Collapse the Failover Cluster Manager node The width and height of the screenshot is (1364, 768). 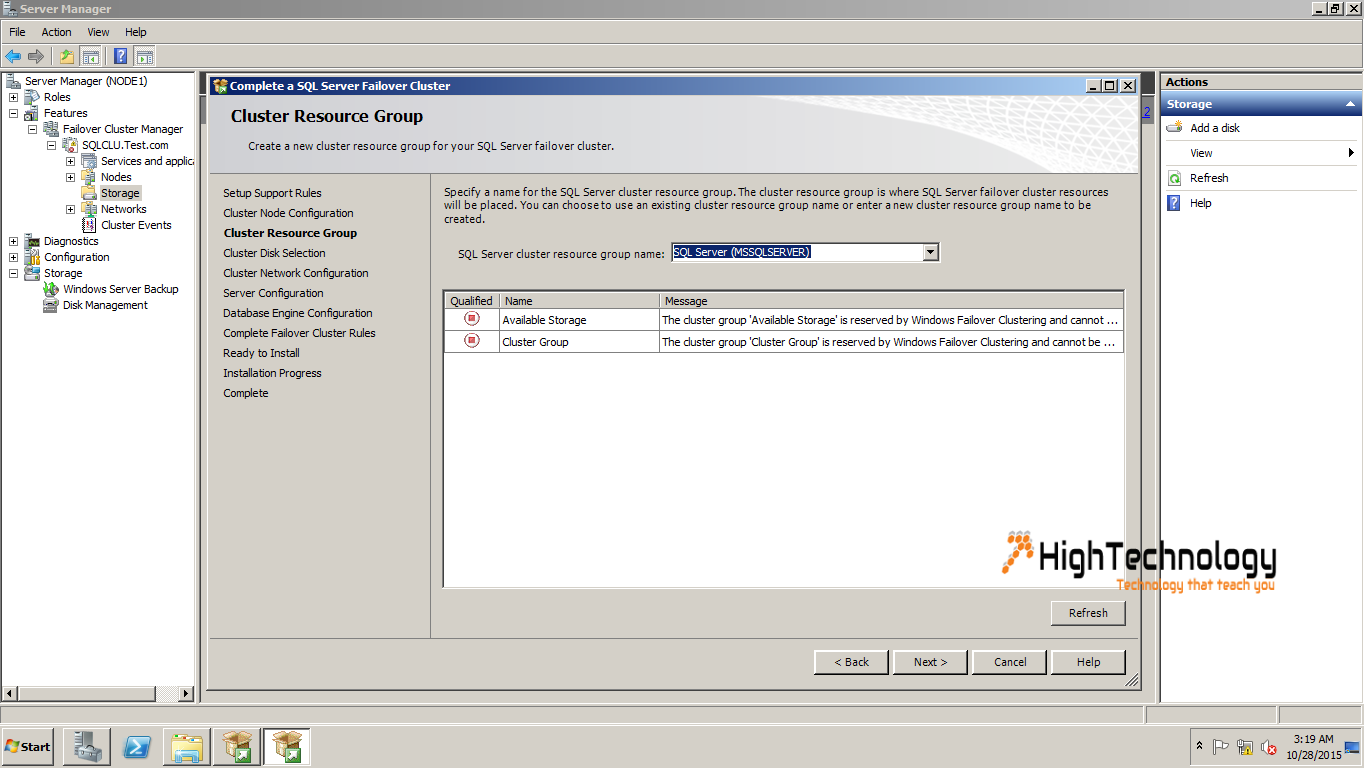click(32, 129)
